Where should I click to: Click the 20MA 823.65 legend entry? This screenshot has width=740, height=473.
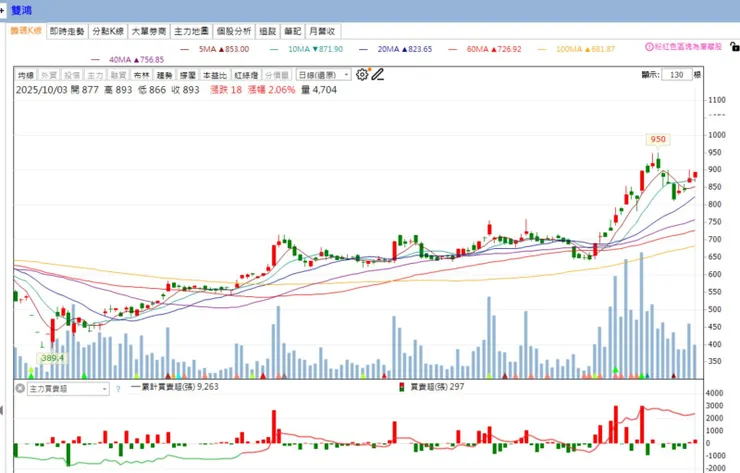(396, 49)
